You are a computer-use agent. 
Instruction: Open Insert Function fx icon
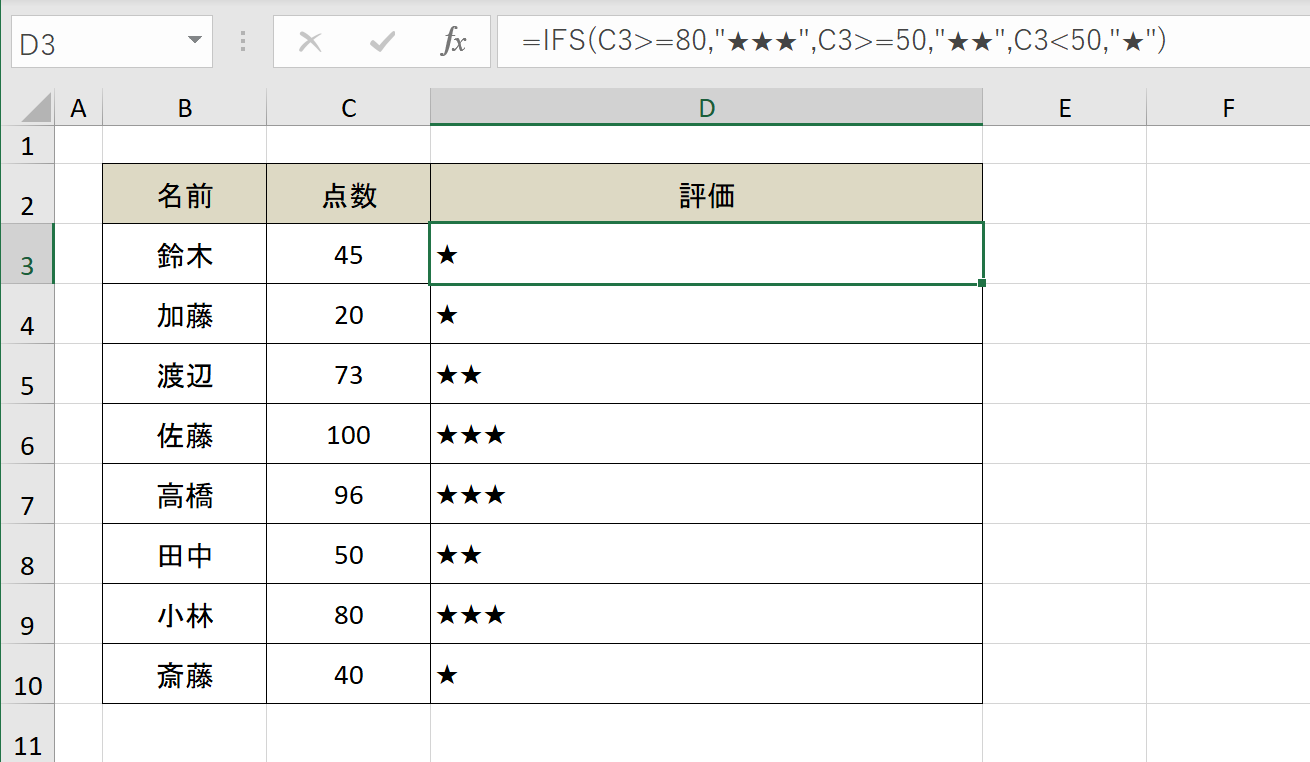[454, 42]
